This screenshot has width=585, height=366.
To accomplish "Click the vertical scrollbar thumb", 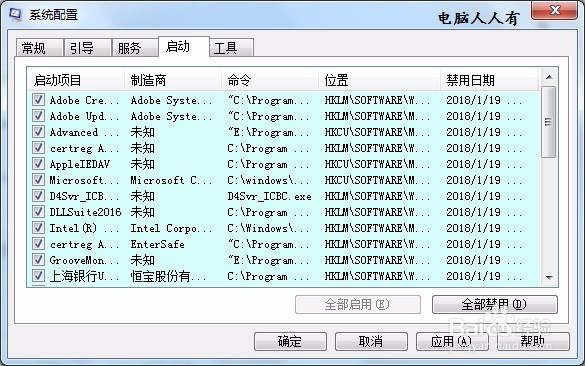I will pyautogui.click(x=548, y=122).
